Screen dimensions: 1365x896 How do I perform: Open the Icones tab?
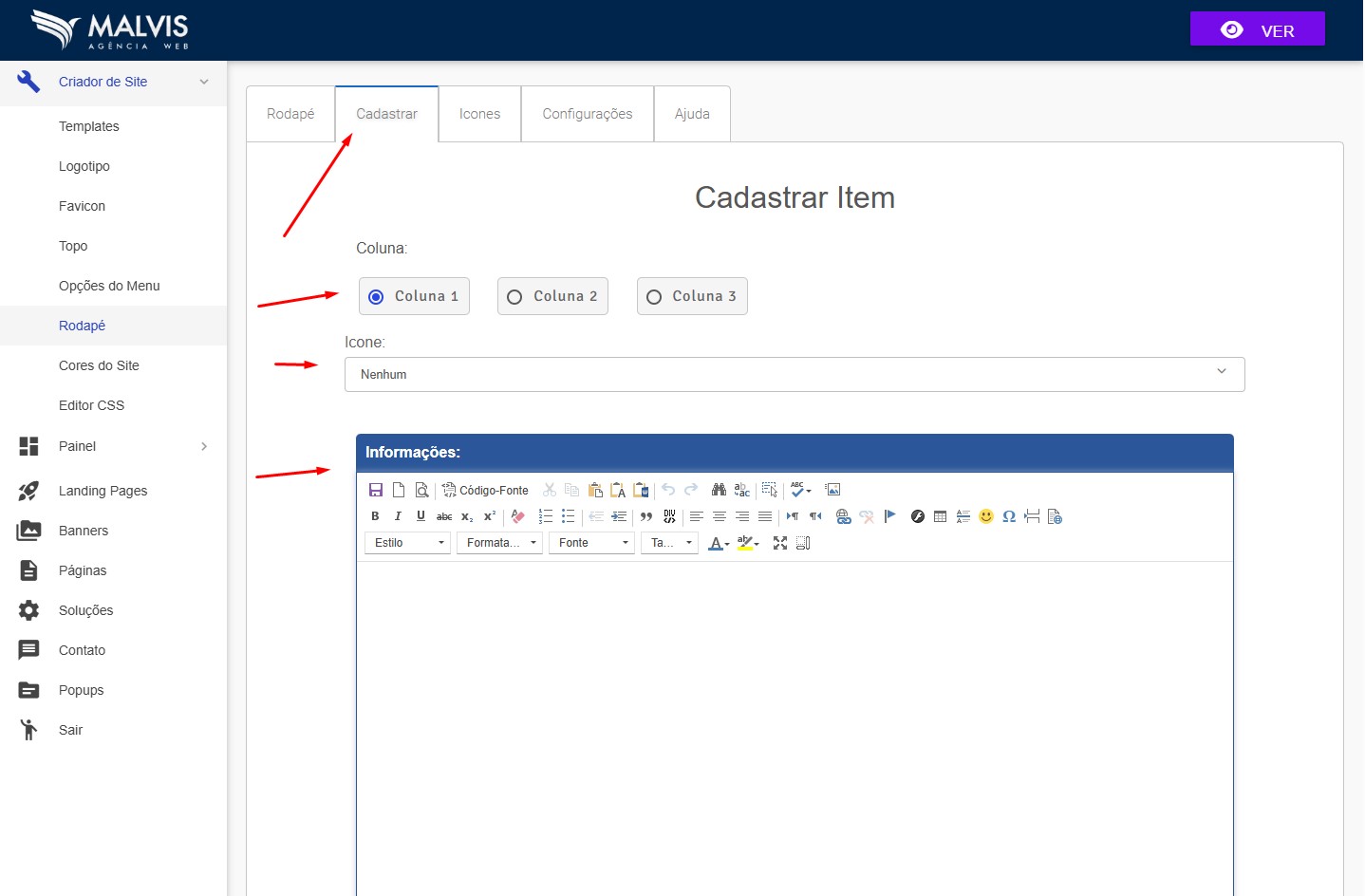coord(479,114)
